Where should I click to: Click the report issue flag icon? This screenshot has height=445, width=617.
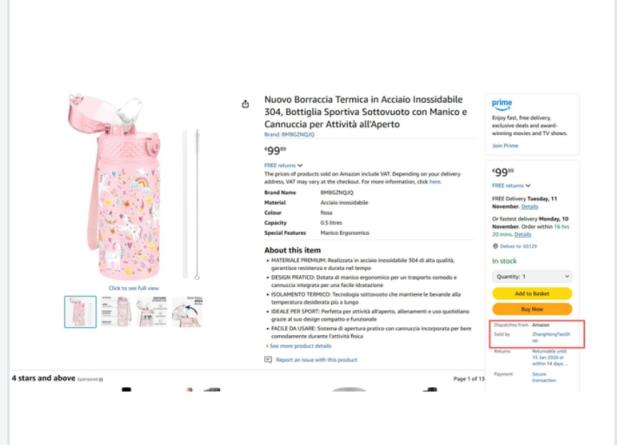point(268,359)
